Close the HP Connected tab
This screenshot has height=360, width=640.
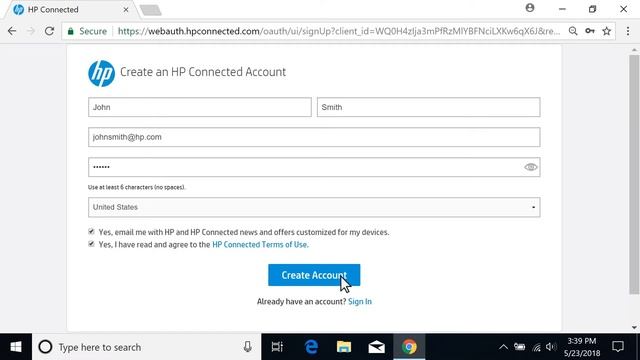tap(126, 9)
